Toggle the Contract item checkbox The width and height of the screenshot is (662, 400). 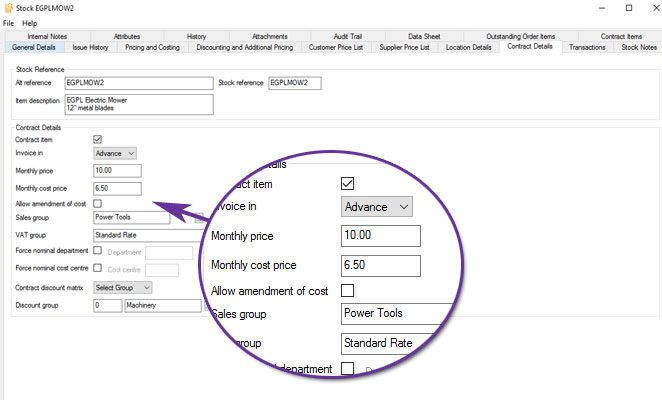[x=97, y=139]
